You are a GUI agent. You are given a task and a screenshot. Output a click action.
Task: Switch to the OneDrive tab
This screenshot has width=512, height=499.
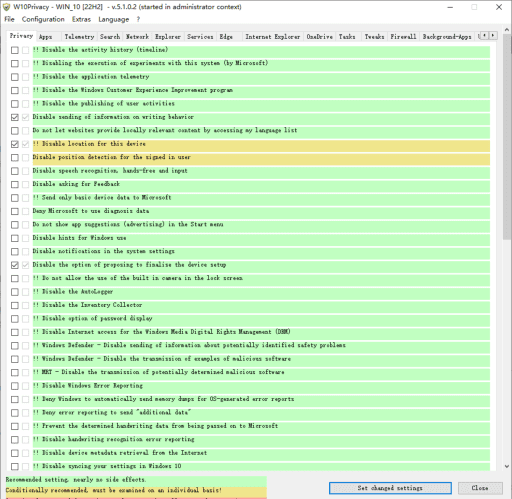click(x=319, y=37)
